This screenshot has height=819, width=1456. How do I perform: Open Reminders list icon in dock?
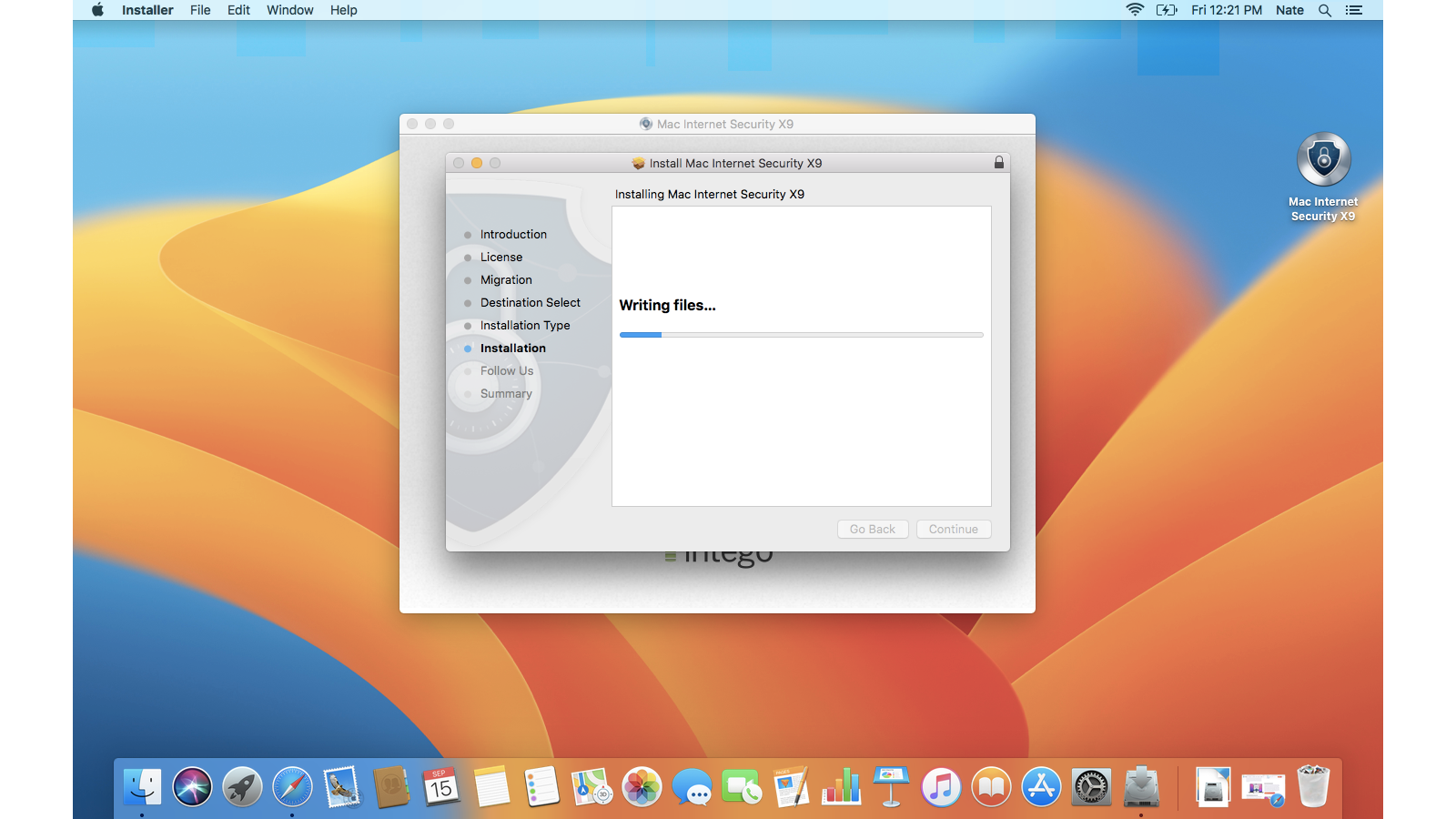541,787
